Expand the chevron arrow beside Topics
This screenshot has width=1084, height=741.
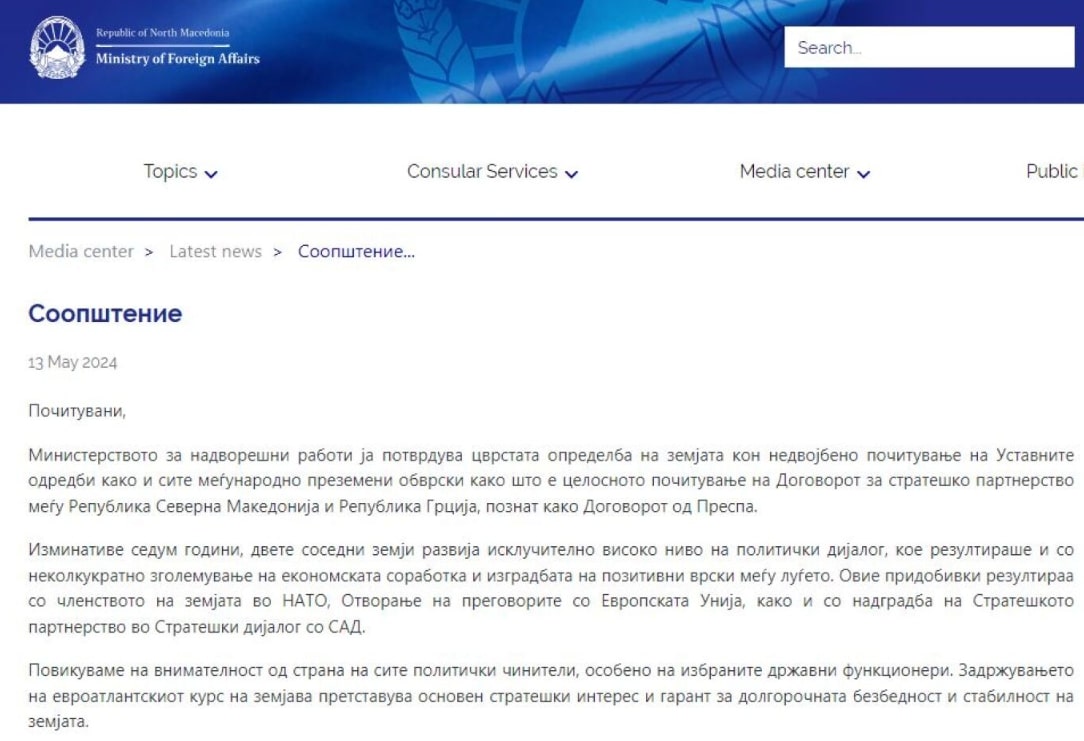(211, 174)
